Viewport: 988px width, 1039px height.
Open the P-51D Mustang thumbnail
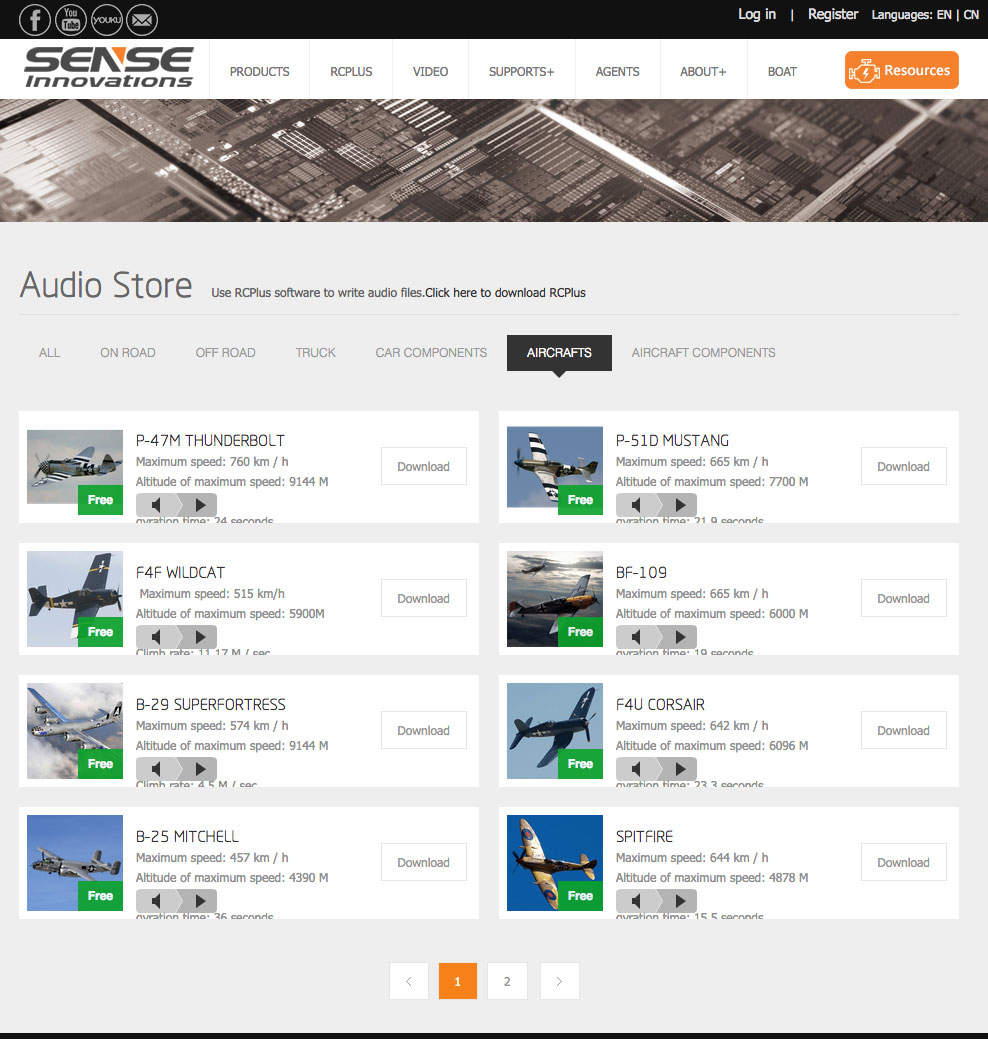coord(555,467)
